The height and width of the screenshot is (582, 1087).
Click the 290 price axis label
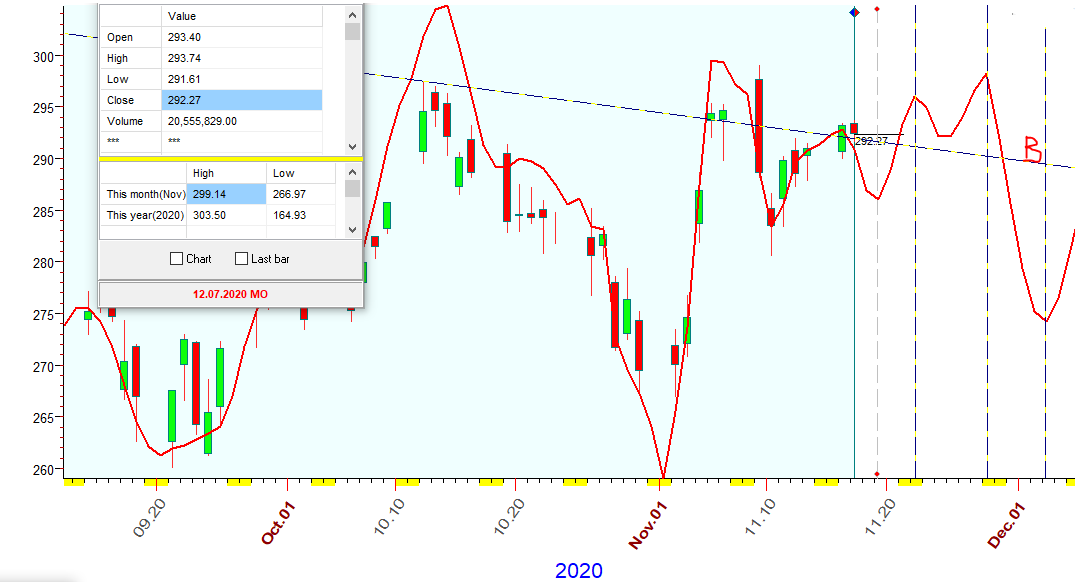[43, 160]
